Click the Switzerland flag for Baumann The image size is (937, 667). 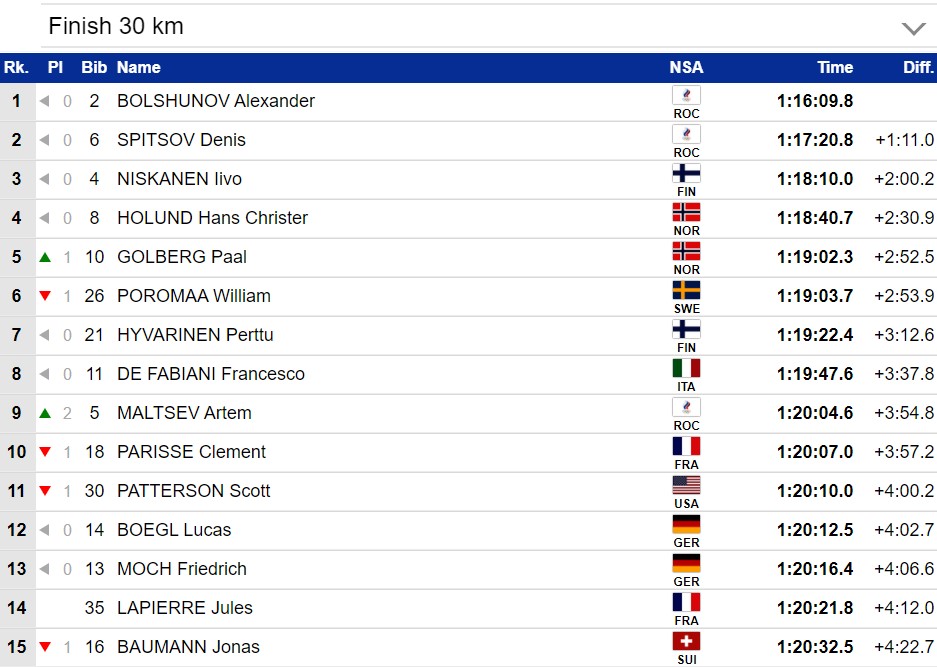(686, 642)
